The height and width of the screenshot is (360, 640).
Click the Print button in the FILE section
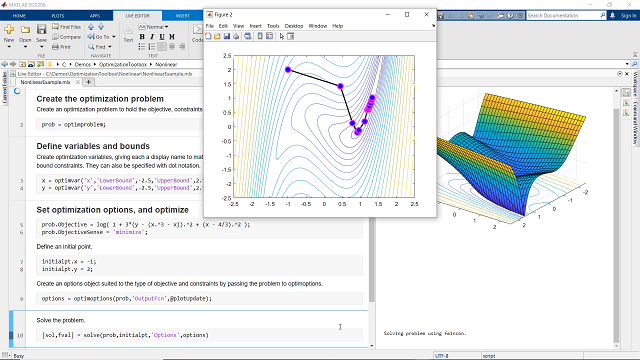(x=61, y=47)
